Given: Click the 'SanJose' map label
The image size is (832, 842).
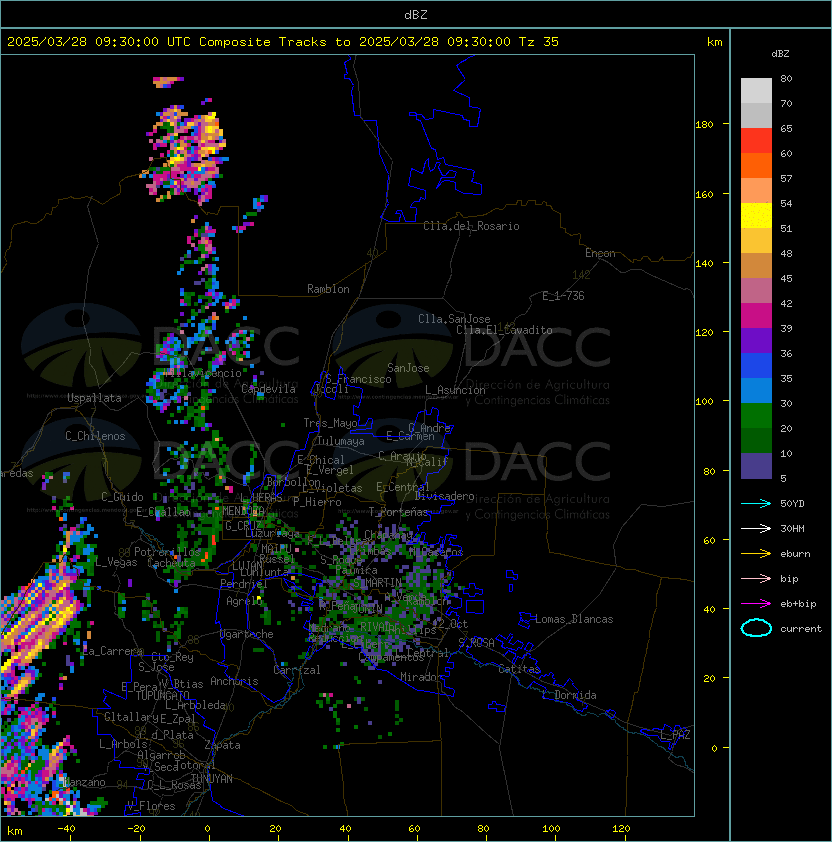Looking at the screenshot, I should click(x=408, y=368).
